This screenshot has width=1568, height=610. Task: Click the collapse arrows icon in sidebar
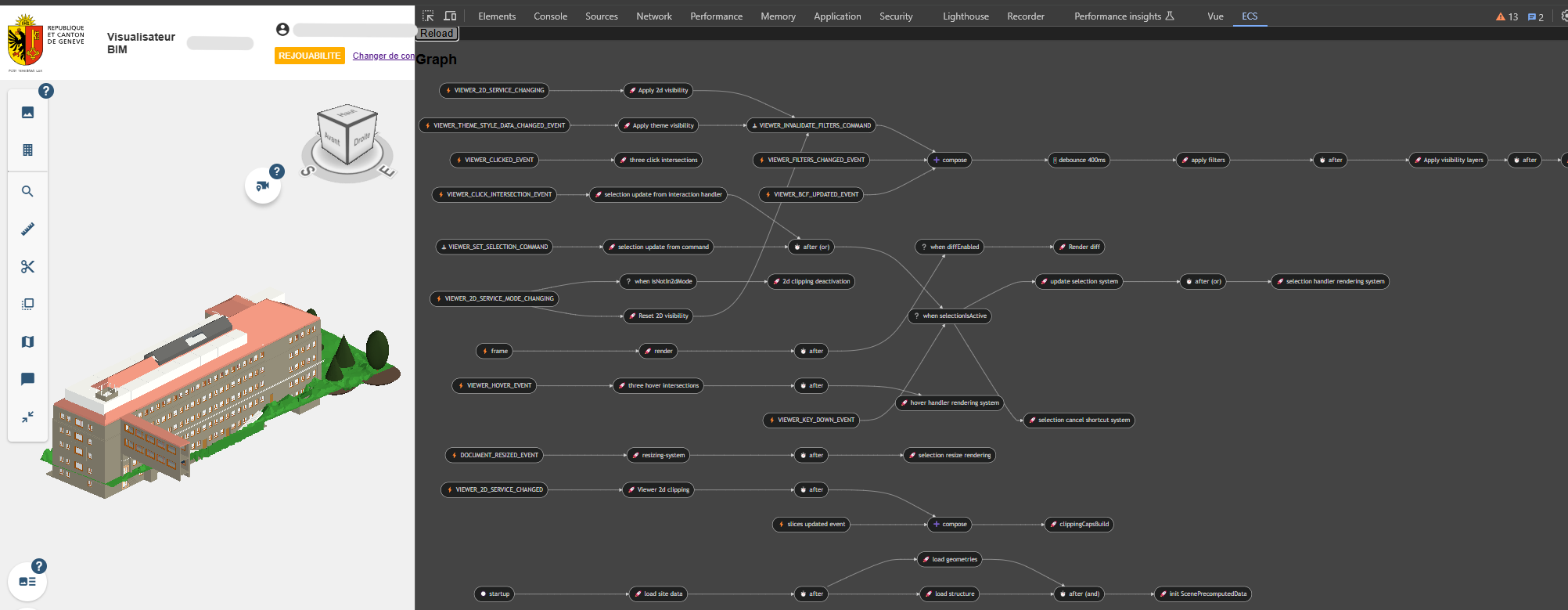click(x=27, y=417)
